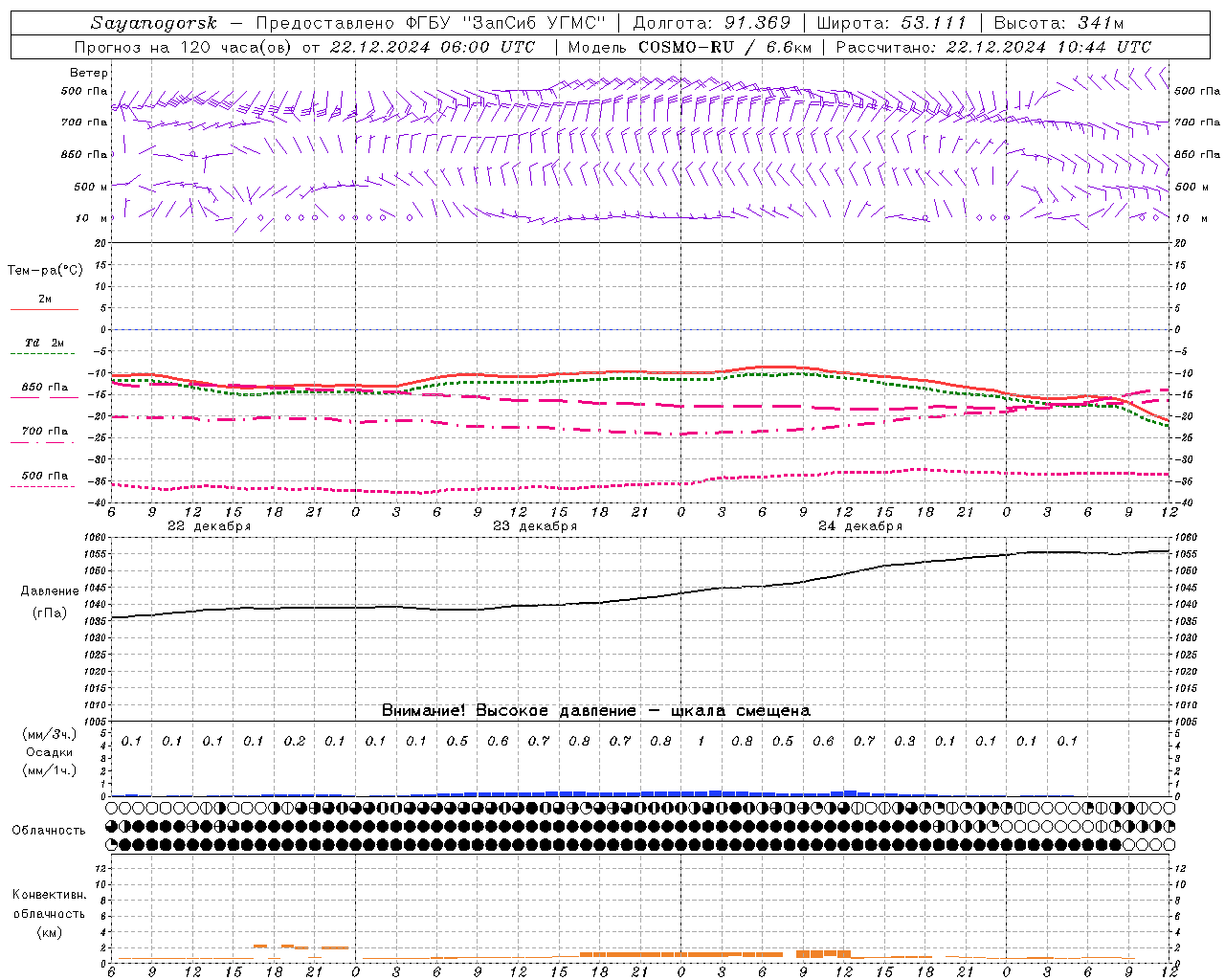Select the 'Тем-ра(°C)' temperature label
This screenshot has width=1225, height=980.
coord(45,271)
